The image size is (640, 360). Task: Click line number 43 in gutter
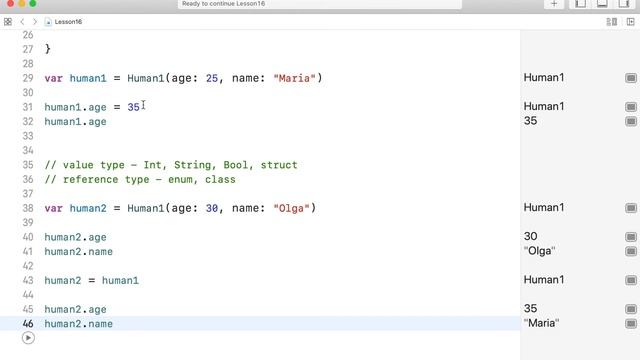coord(28,280)
